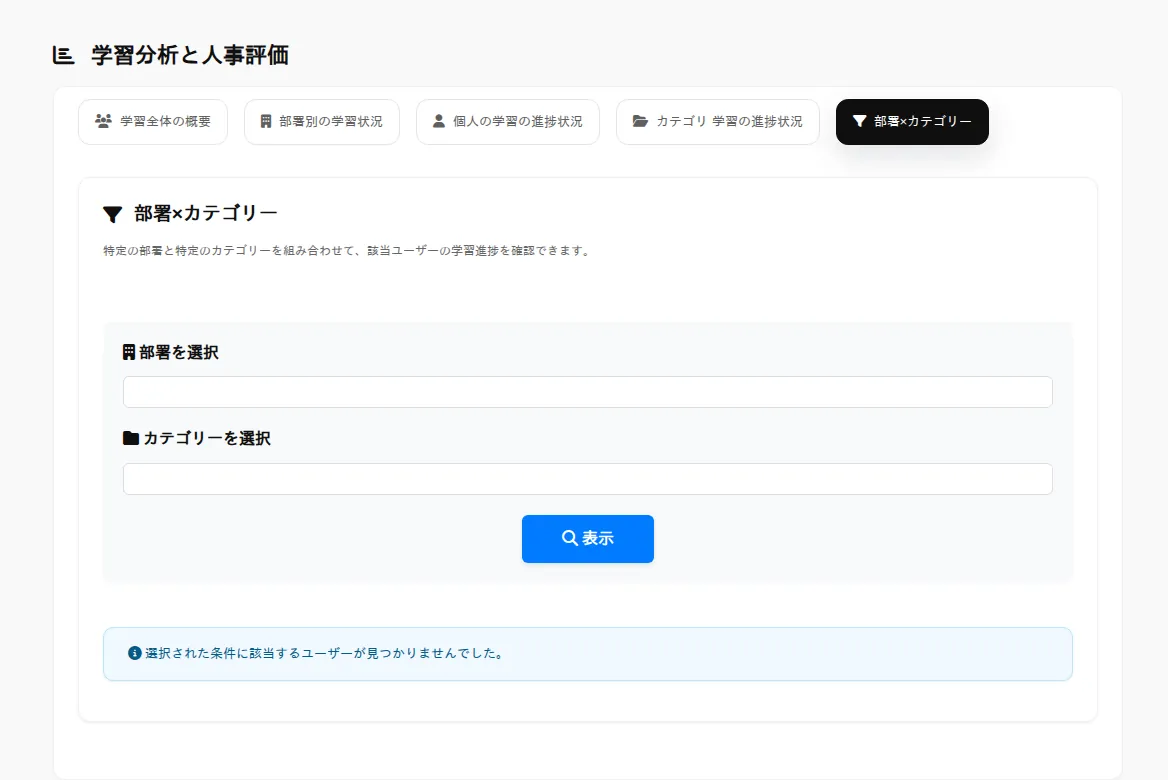Click the 部署×カテゴリー section heading text

coord(206,214)
